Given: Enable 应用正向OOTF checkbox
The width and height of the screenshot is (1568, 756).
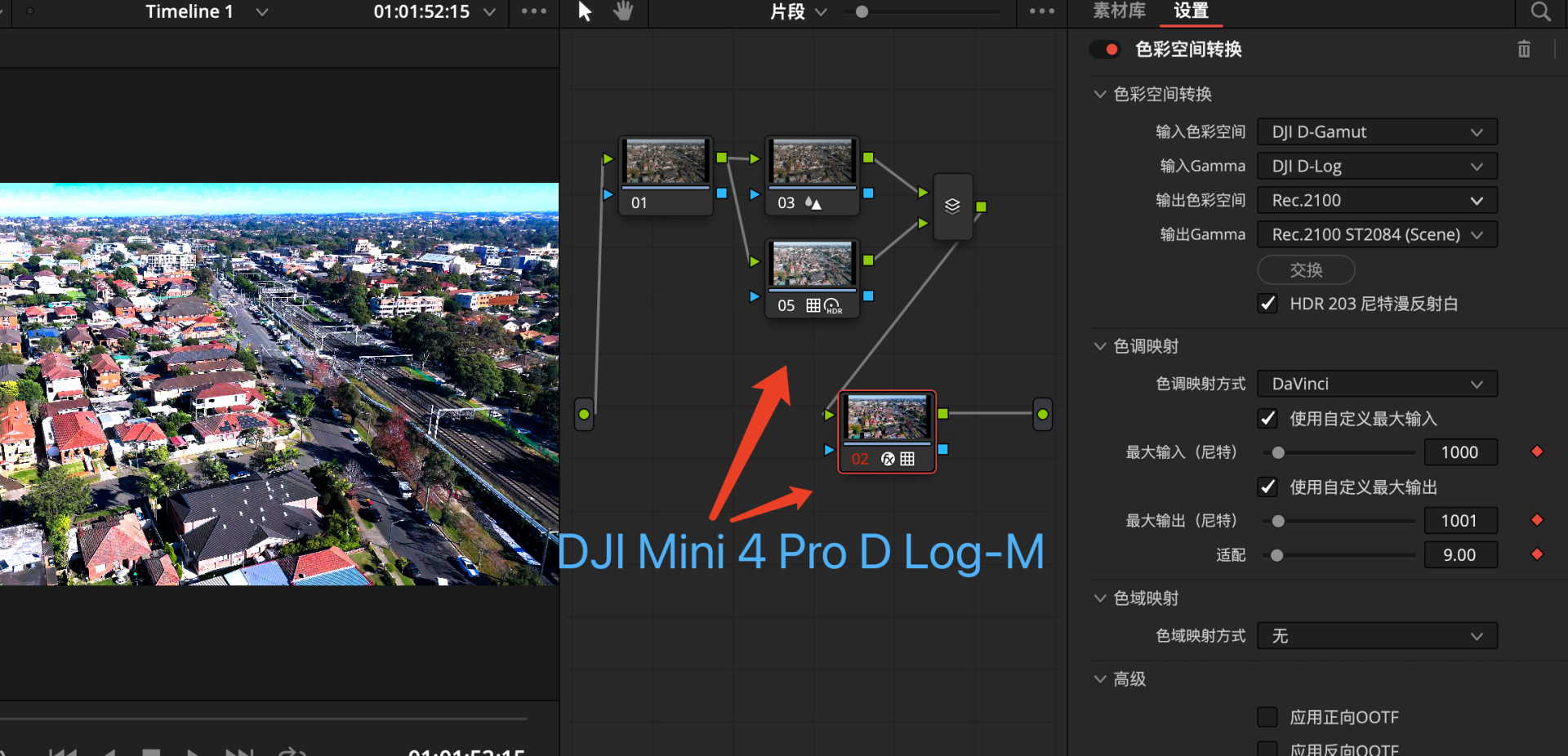Looking at the screenshot, I should 1267,717.
